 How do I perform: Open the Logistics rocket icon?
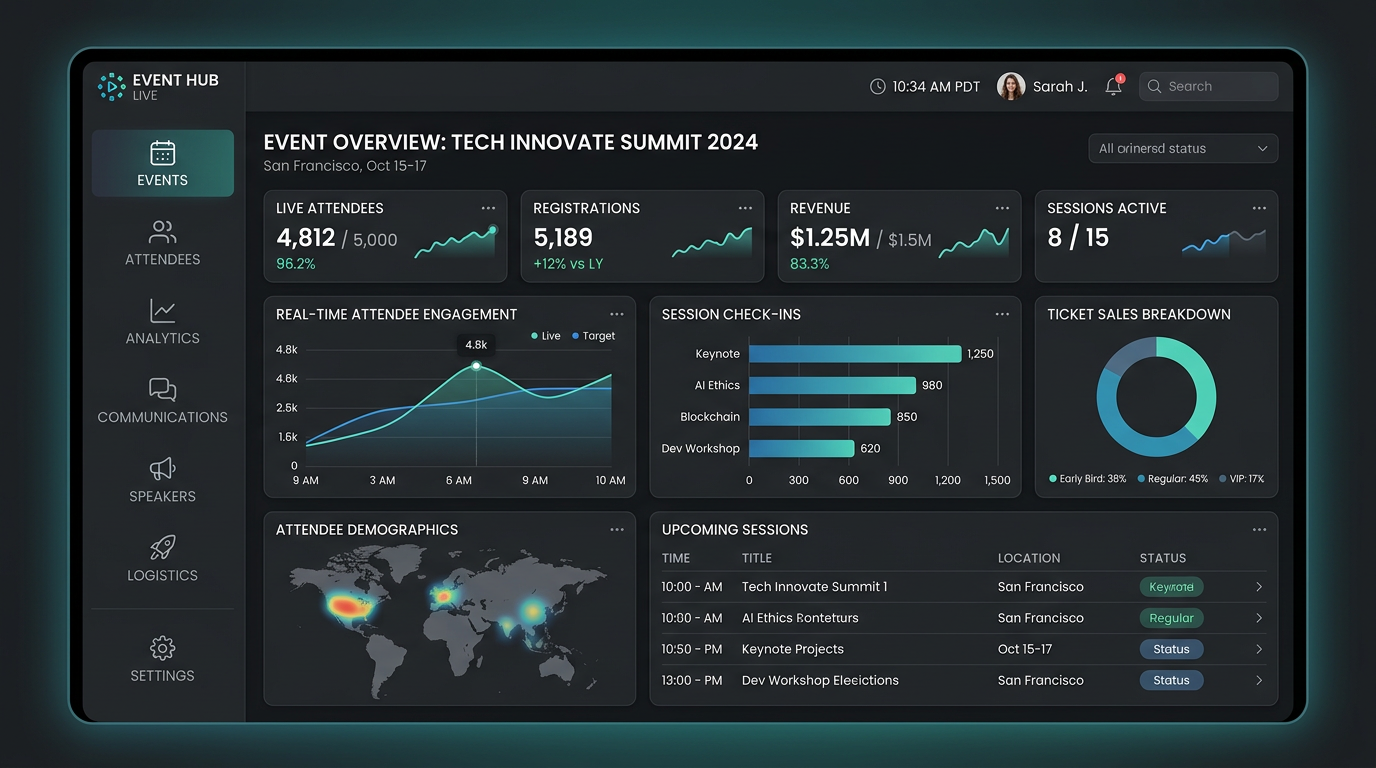pos(162,547)
